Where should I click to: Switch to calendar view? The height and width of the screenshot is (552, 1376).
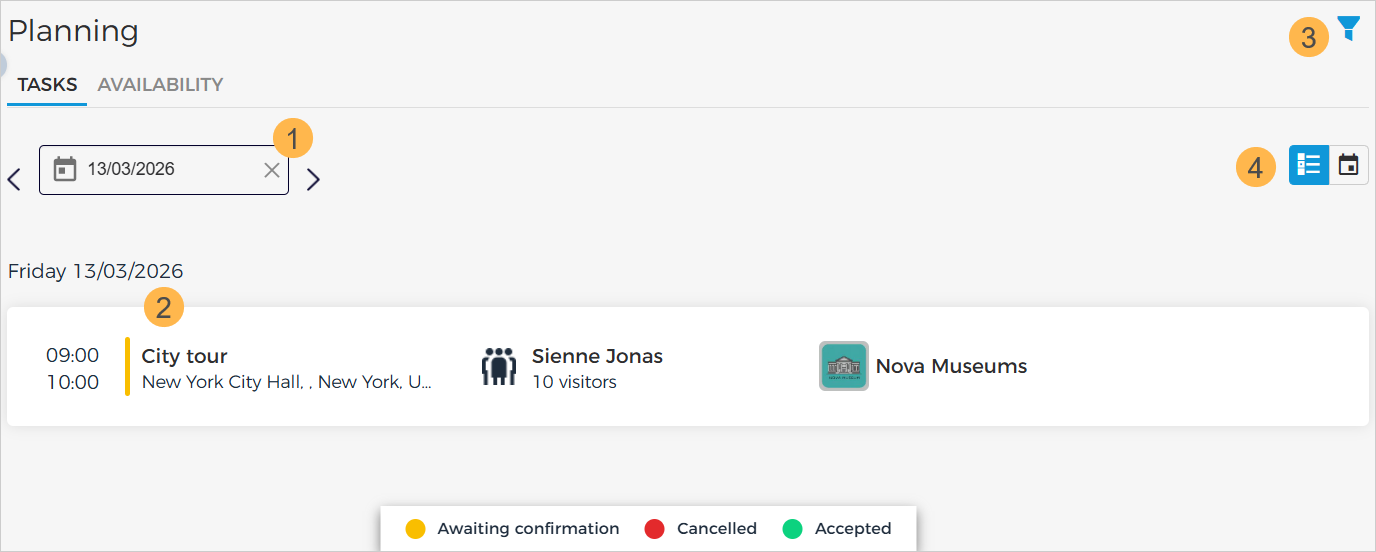(x=1348, y=166)
